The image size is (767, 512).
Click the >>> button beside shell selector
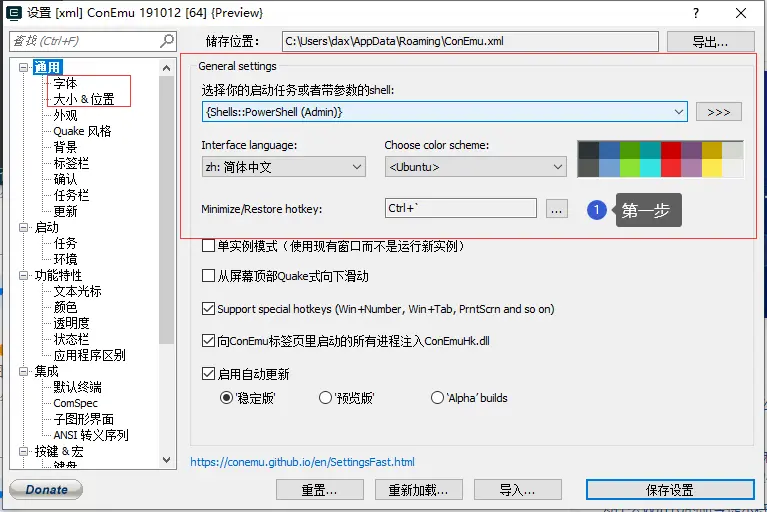tap(719, 112)
